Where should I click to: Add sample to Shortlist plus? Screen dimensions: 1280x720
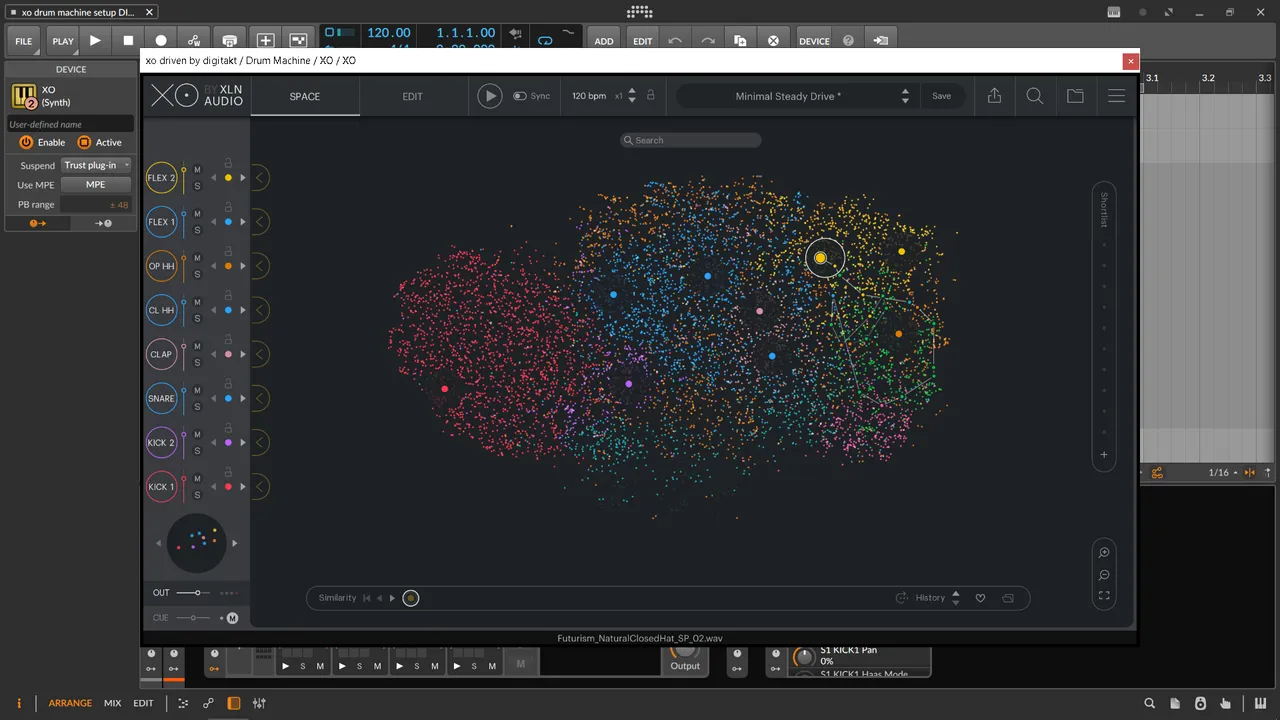coord(1104,455)
